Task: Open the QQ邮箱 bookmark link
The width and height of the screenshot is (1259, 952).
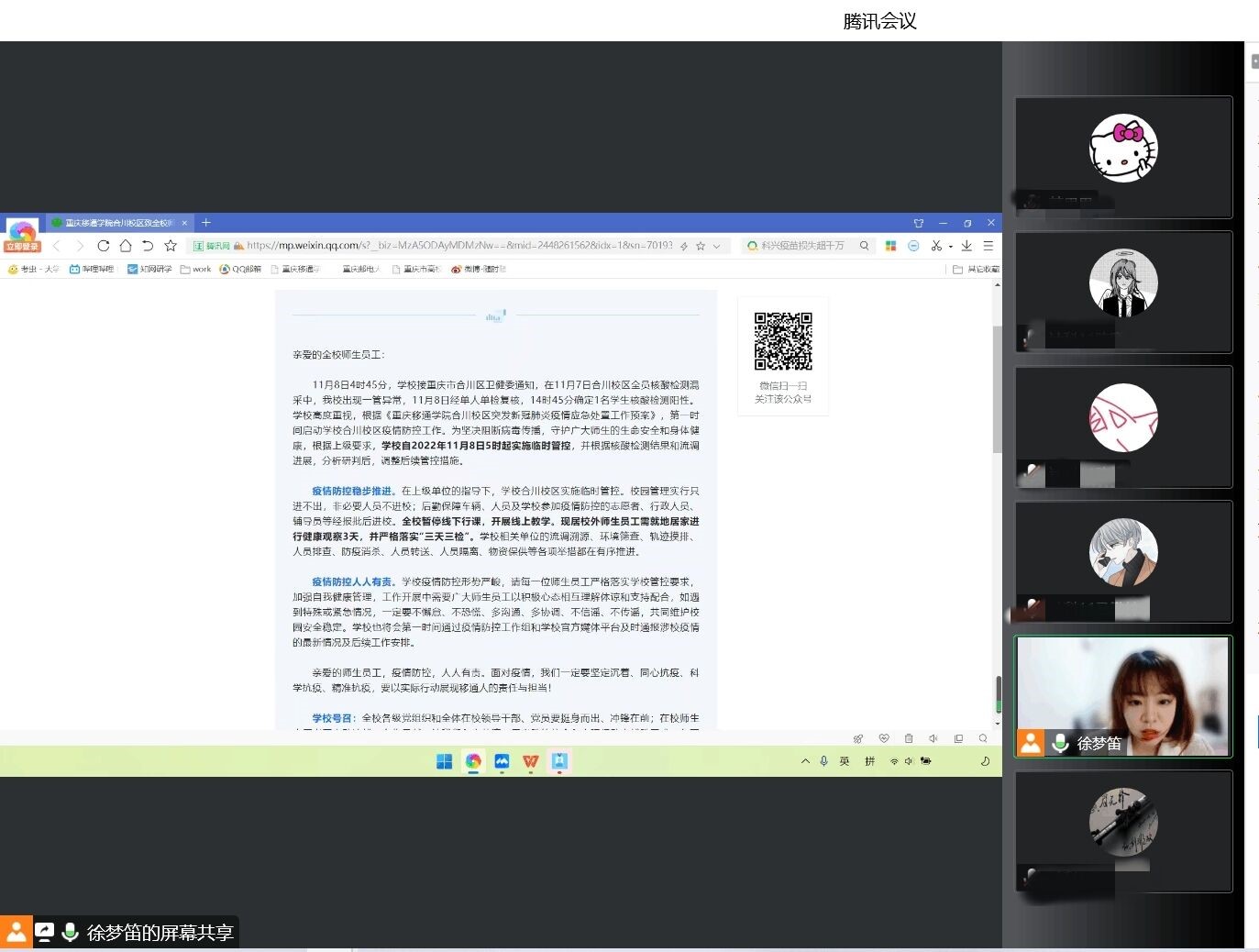Action: click(x=240, y=270)
